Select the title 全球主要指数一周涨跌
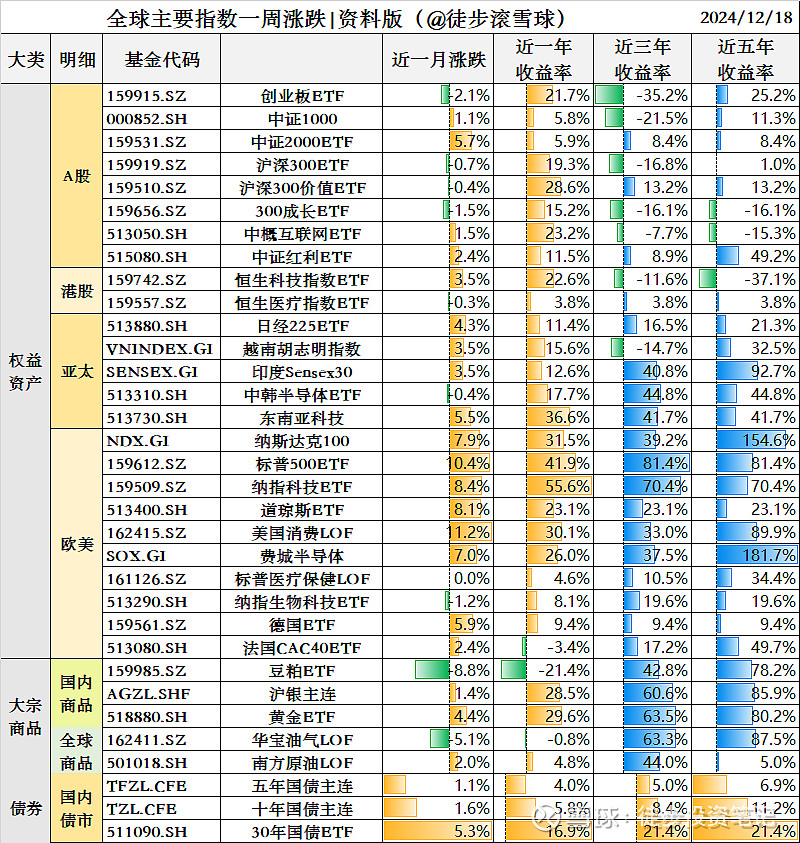This screenshot has height=843, width=800. click(217, 19)
